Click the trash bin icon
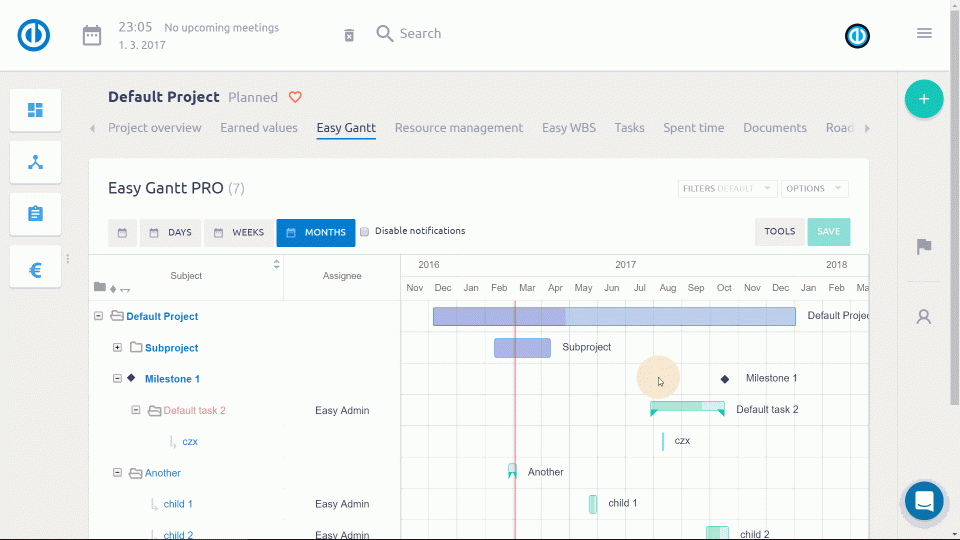 point(349,35)
